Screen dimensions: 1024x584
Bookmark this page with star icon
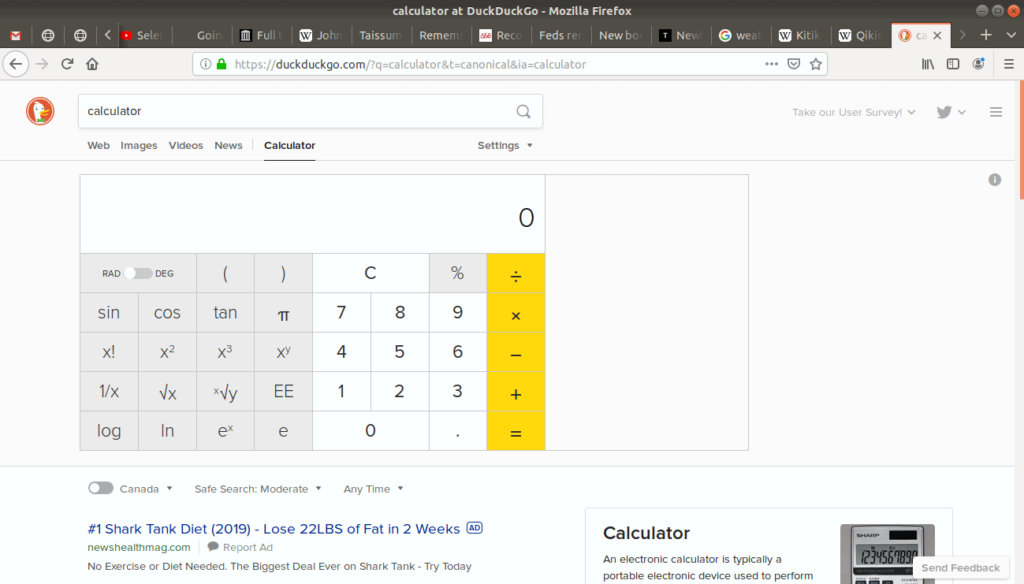click(816, 64)
